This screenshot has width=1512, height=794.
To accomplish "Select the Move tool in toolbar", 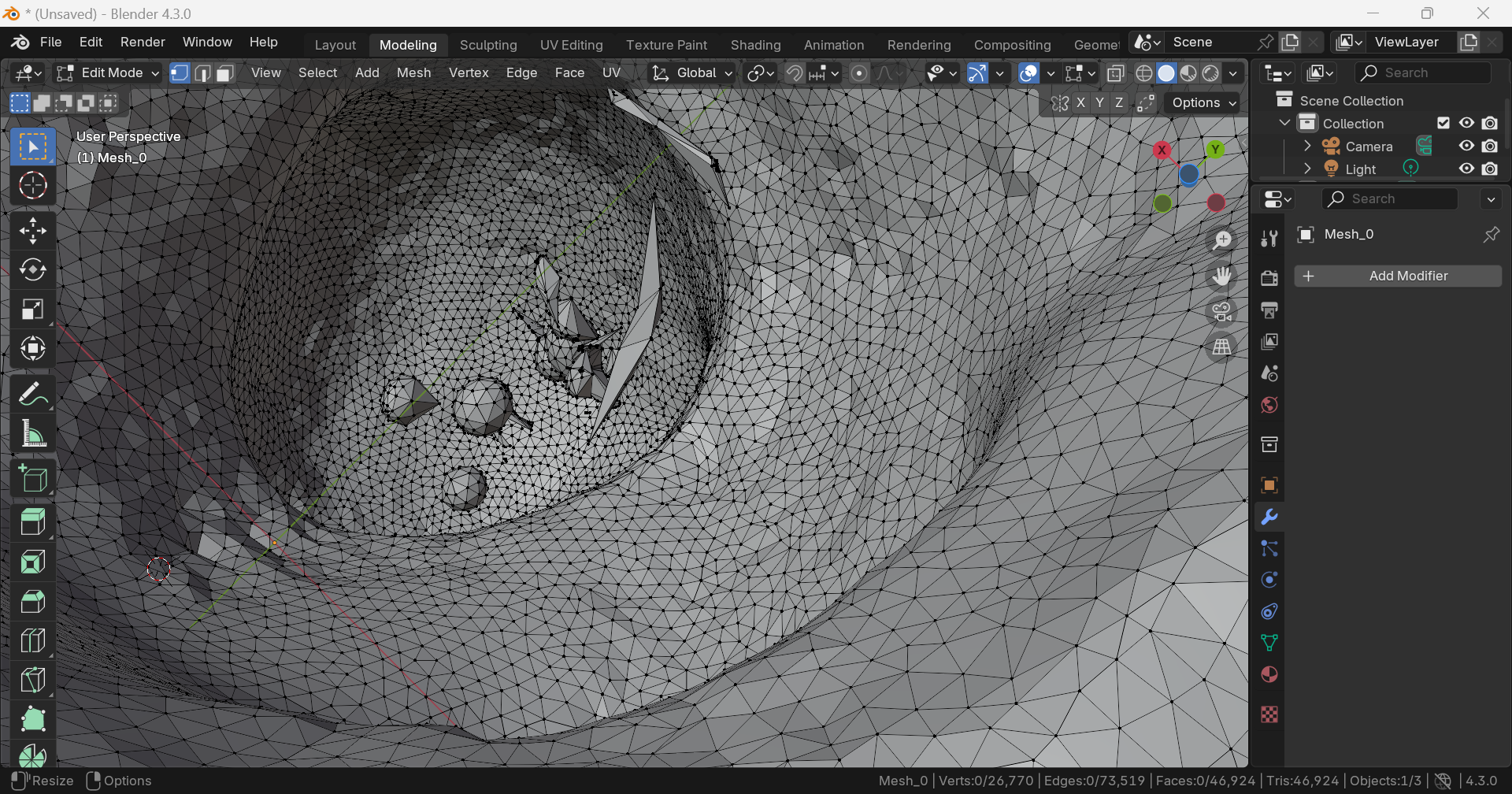I will (x=32, y=231).
